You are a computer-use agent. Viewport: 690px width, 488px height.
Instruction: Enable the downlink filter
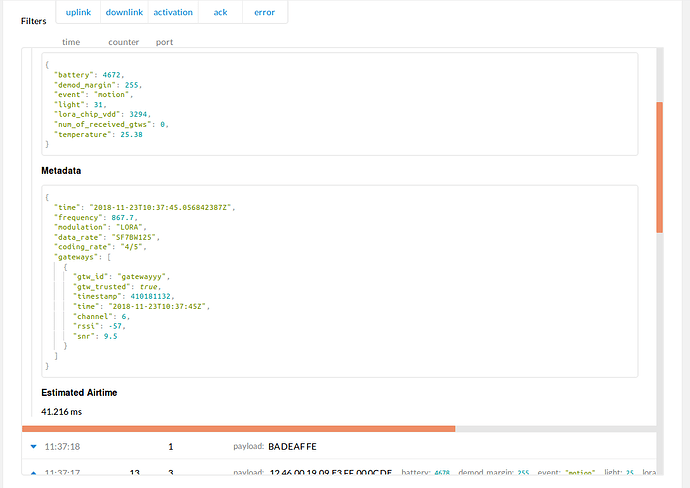(124, 12)
